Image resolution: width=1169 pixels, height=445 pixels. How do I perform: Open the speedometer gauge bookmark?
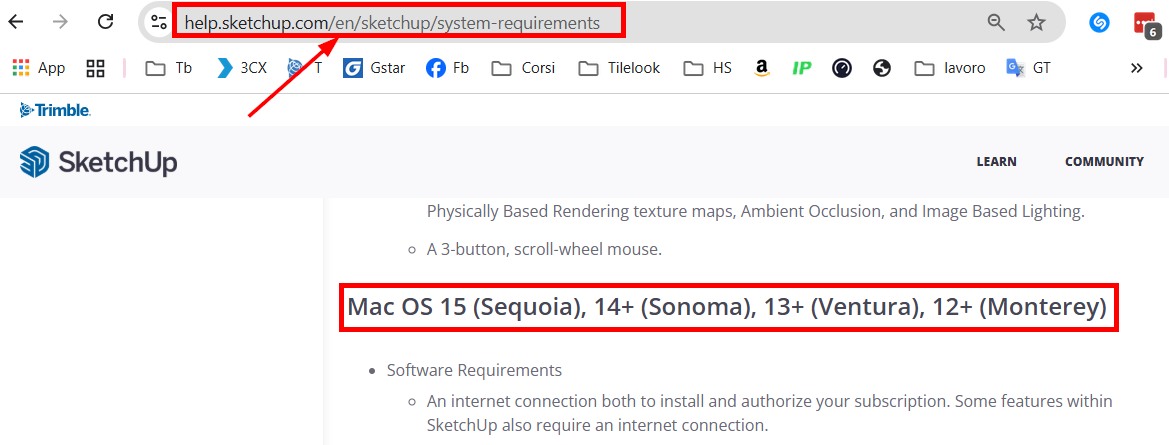pyautogui.click(x=842, y=69)
